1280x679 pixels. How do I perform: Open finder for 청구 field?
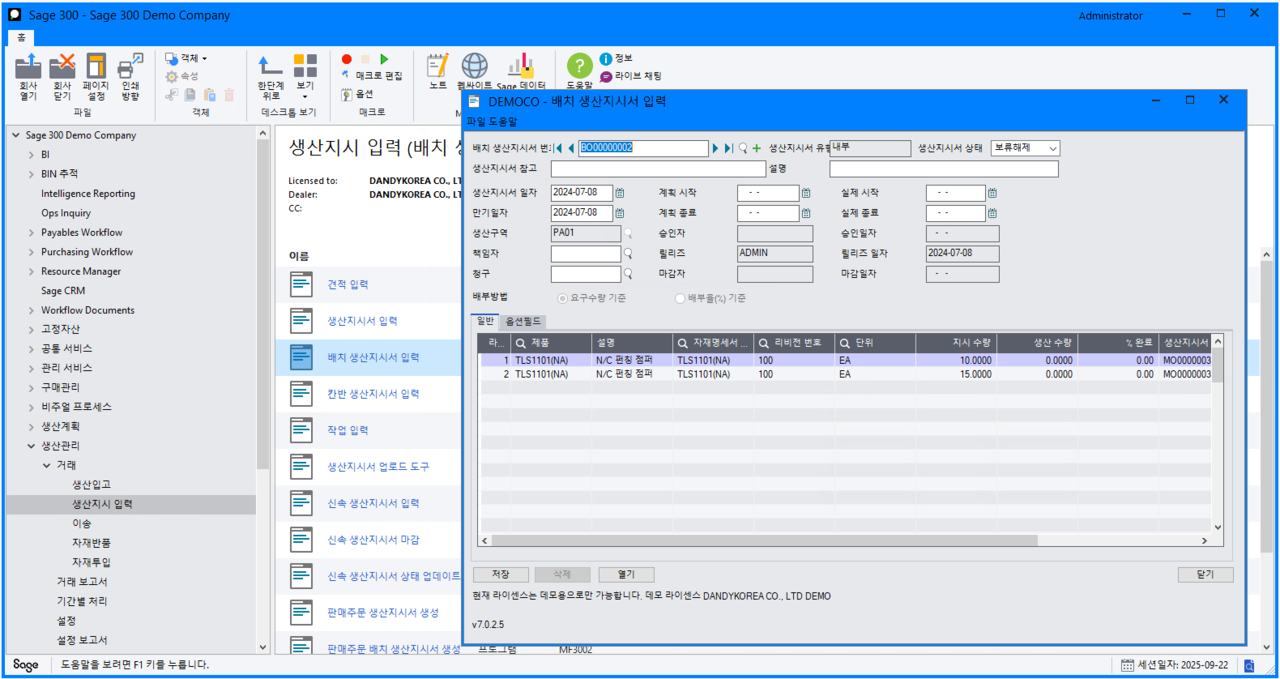click(629, 274)
